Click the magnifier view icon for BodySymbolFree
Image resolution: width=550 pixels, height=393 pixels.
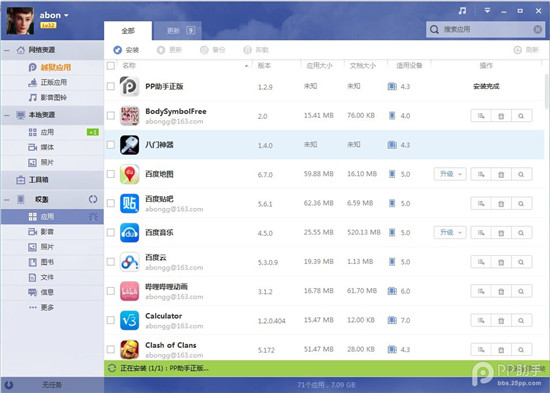[x=521, y=116]
